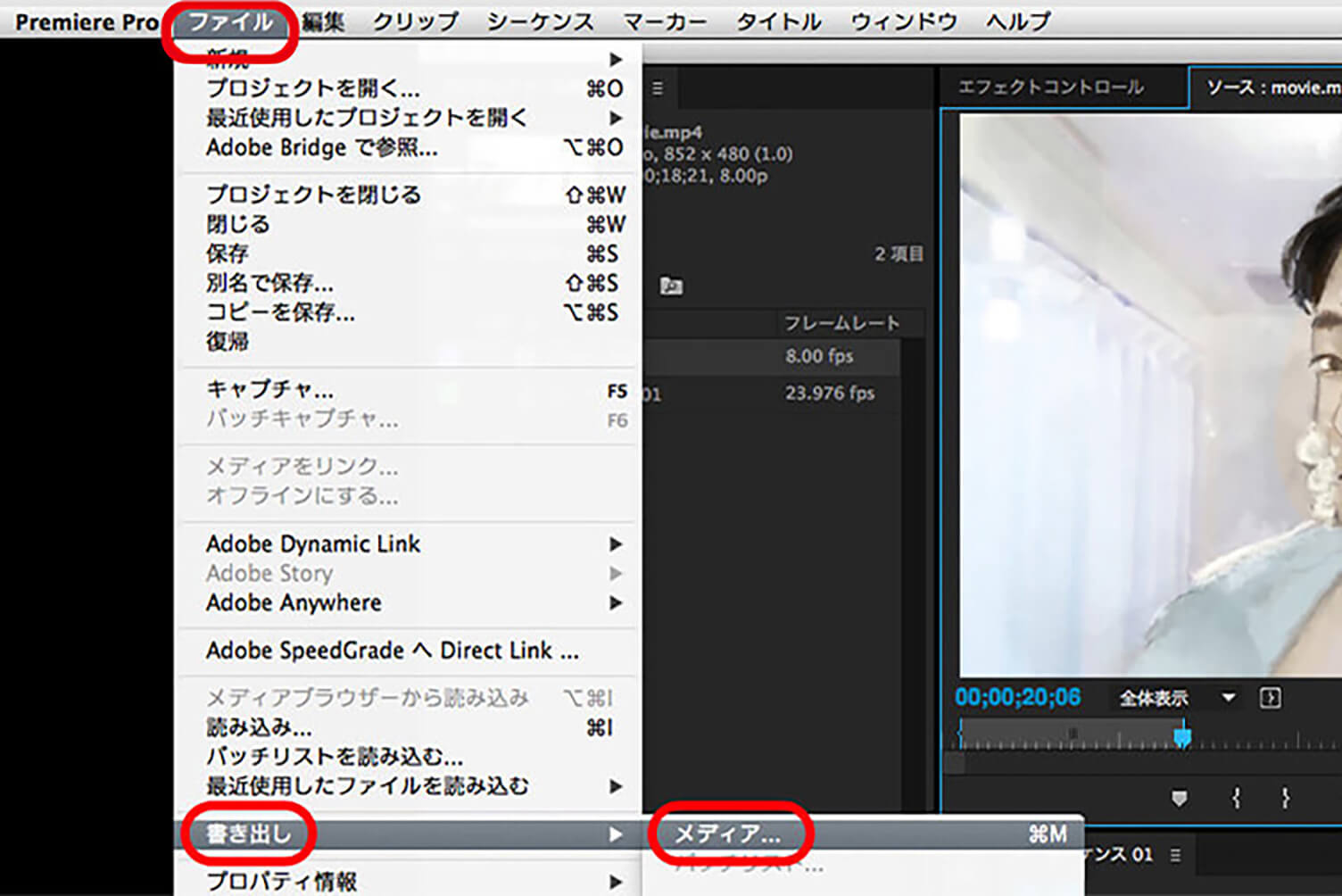This screenshot has height=896, width=1342.
Task: Click the settings icon beside zoom dropdown
Action: [x=1270, y=698]
